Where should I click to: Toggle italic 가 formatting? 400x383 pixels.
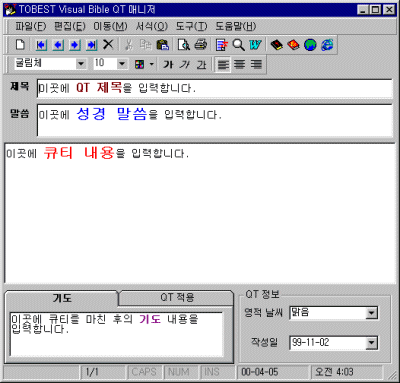coord(184,64)
